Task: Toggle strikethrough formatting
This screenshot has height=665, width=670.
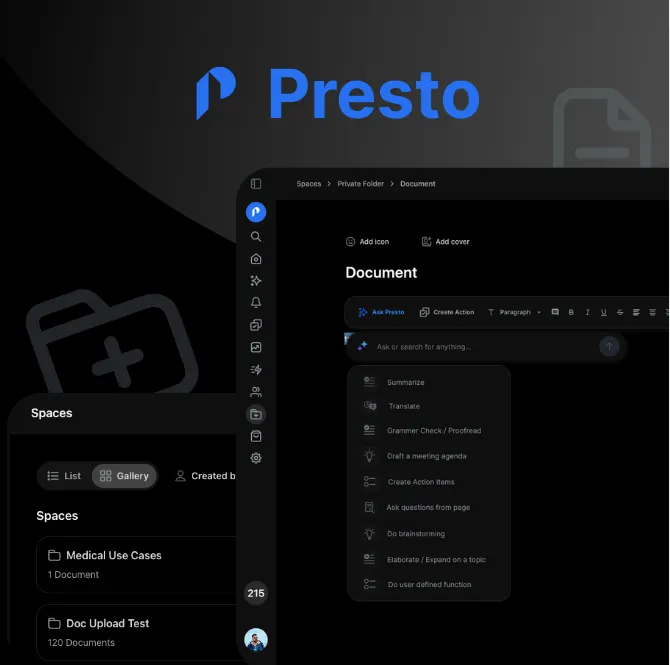Action: [x=620, y=312]
